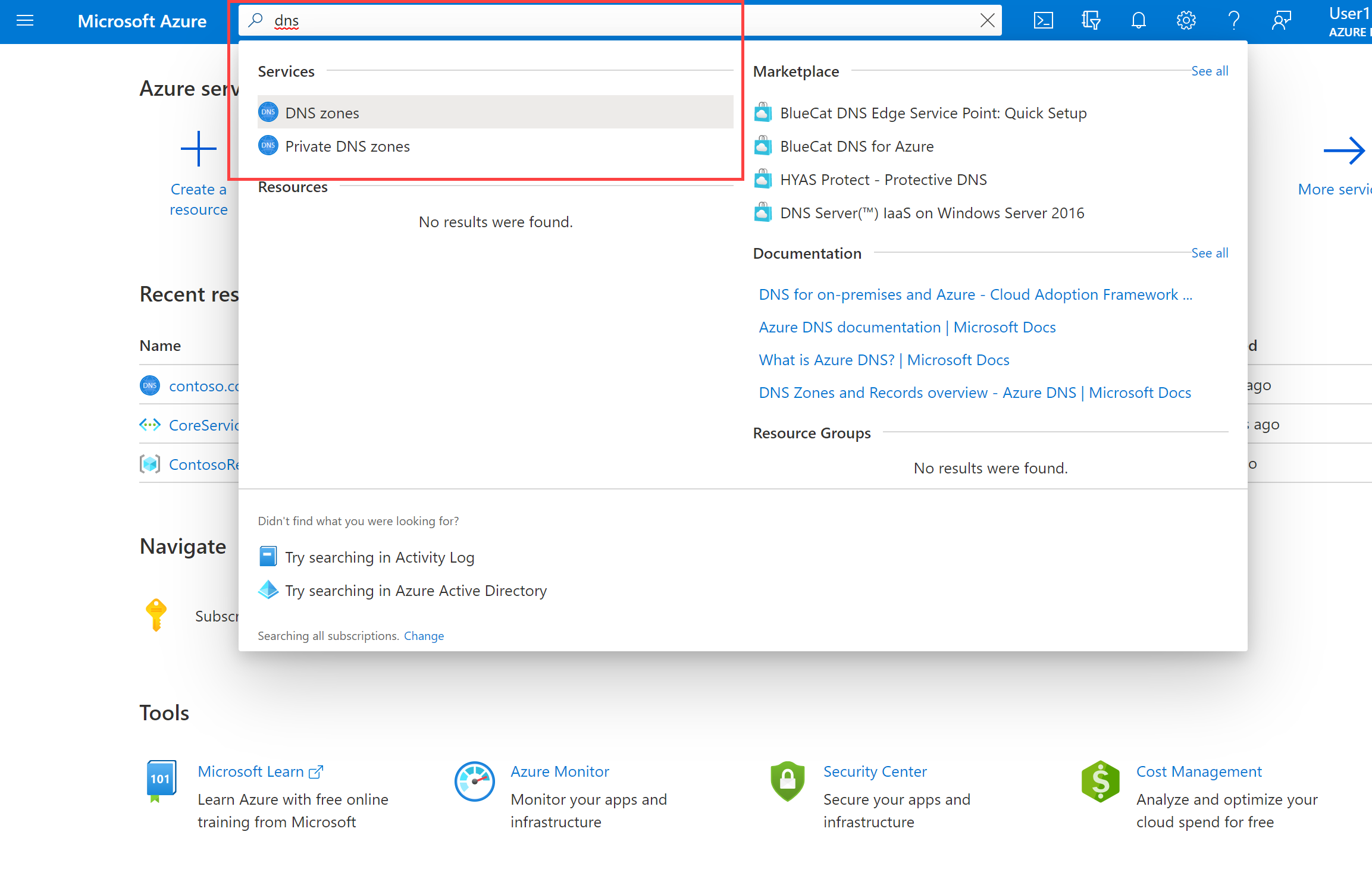Select DNS zones under Services
Image resolution: width=1372 pixels, height=885 pixels.
(x=322, y=112)
